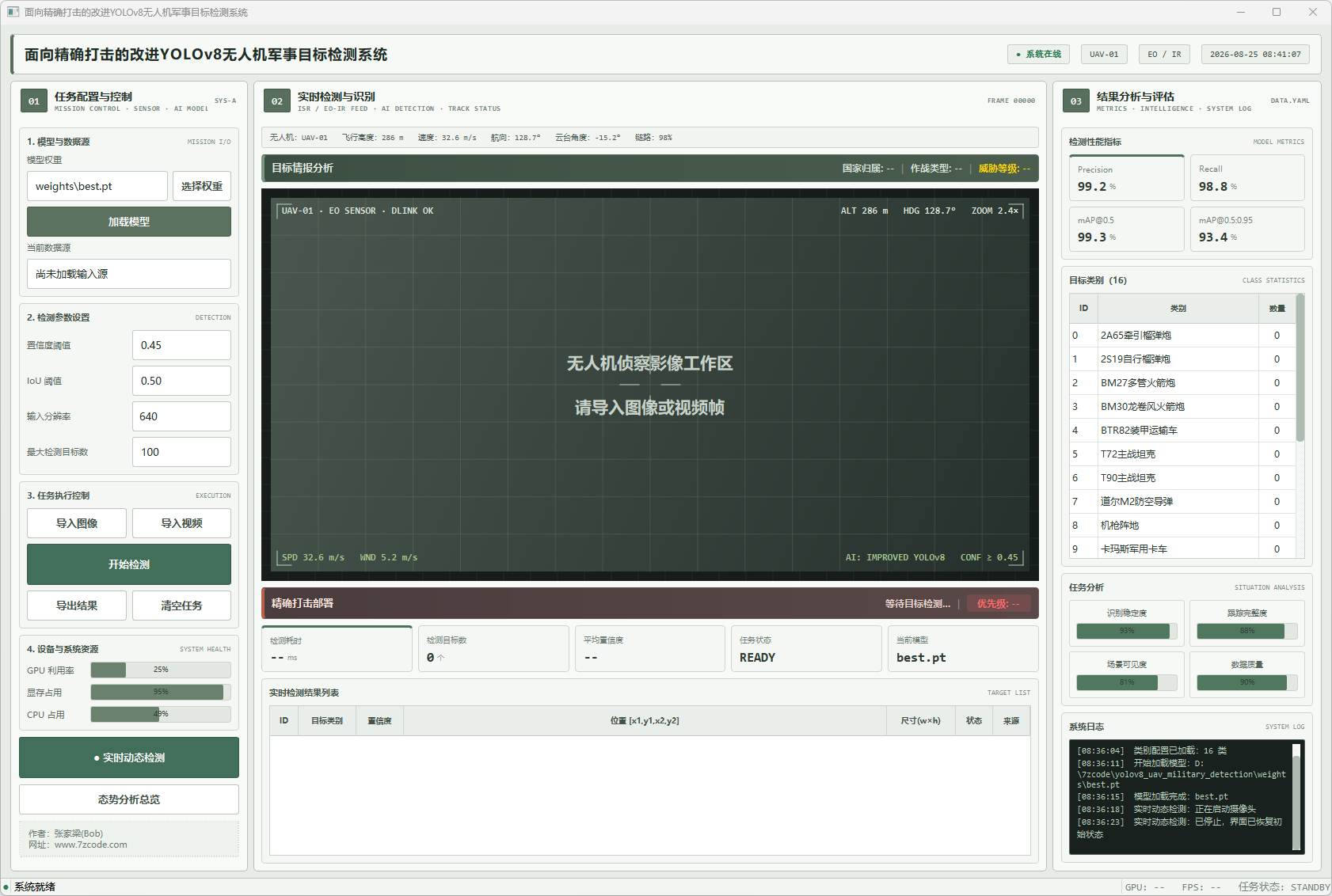Viewport: 1332px width, 896px height.
Task: Click the 检测目标数 card
Action: (x=493, y=649)
